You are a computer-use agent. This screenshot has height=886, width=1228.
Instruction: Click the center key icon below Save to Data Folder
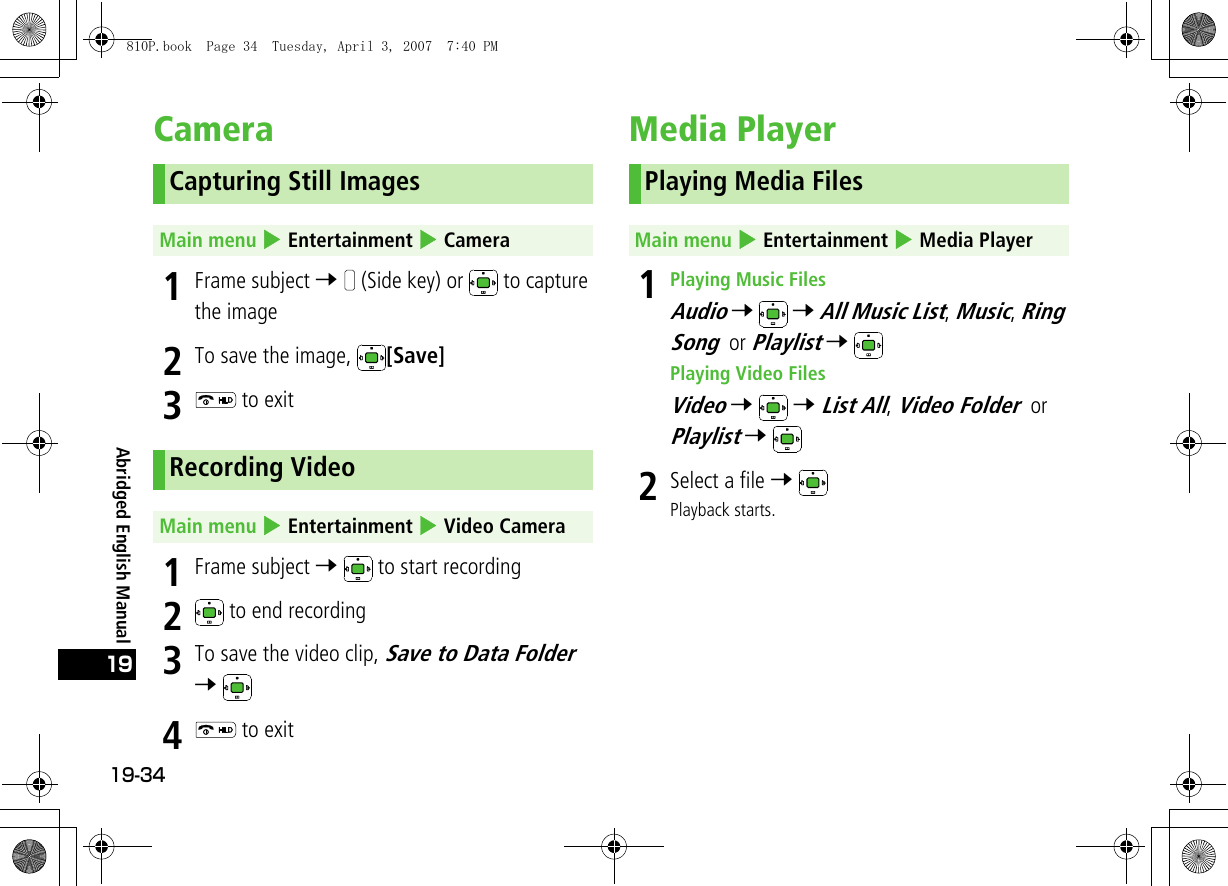(237, 687)
